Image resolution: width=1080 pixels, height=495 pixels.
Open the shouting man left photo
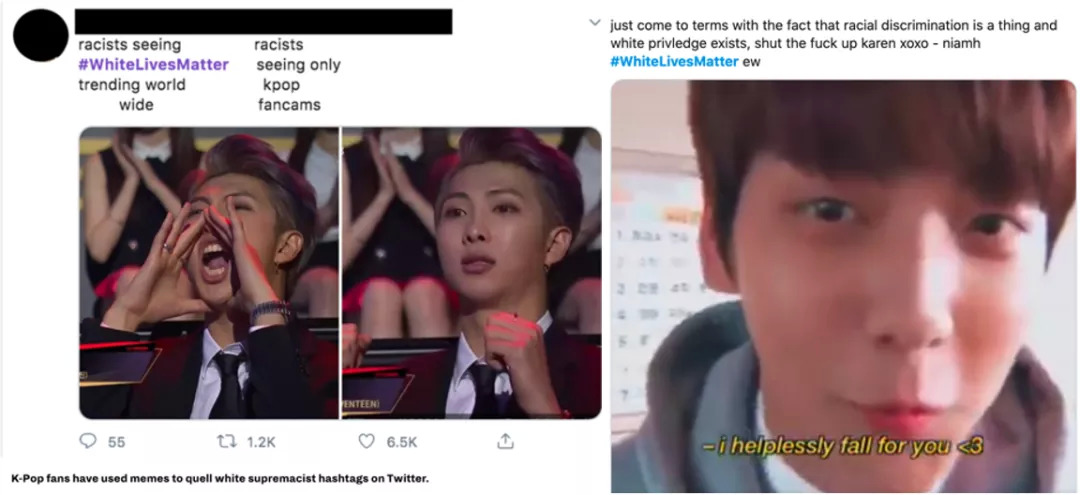point(209,273)
